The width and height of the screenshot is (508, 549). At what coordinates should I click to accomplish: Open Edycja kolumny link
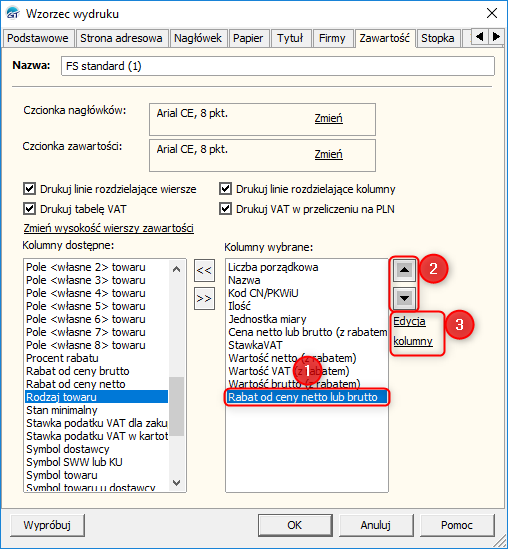pos(413,331)
